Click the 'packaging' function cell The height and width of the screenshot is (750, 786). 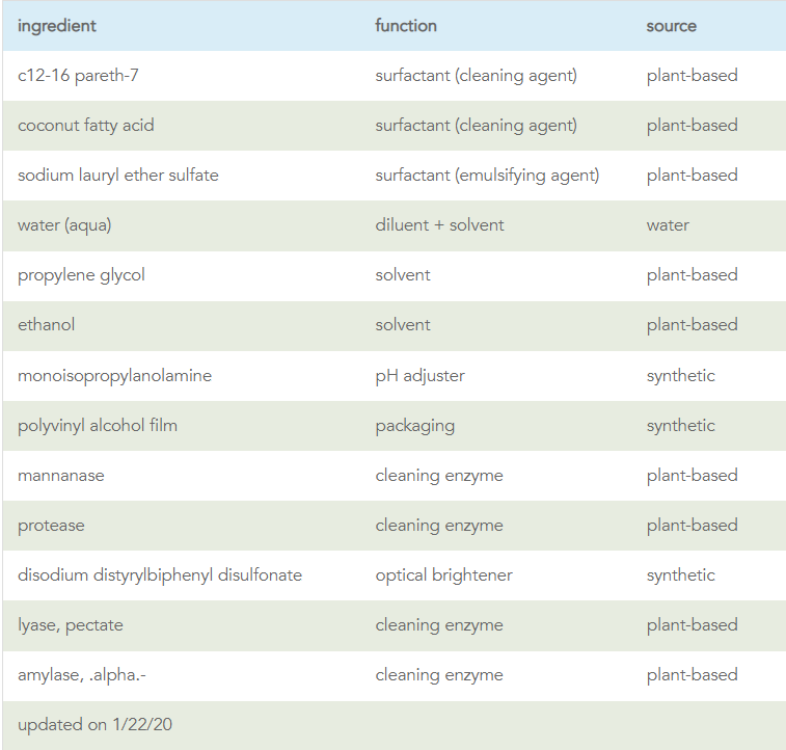[415, 426]
